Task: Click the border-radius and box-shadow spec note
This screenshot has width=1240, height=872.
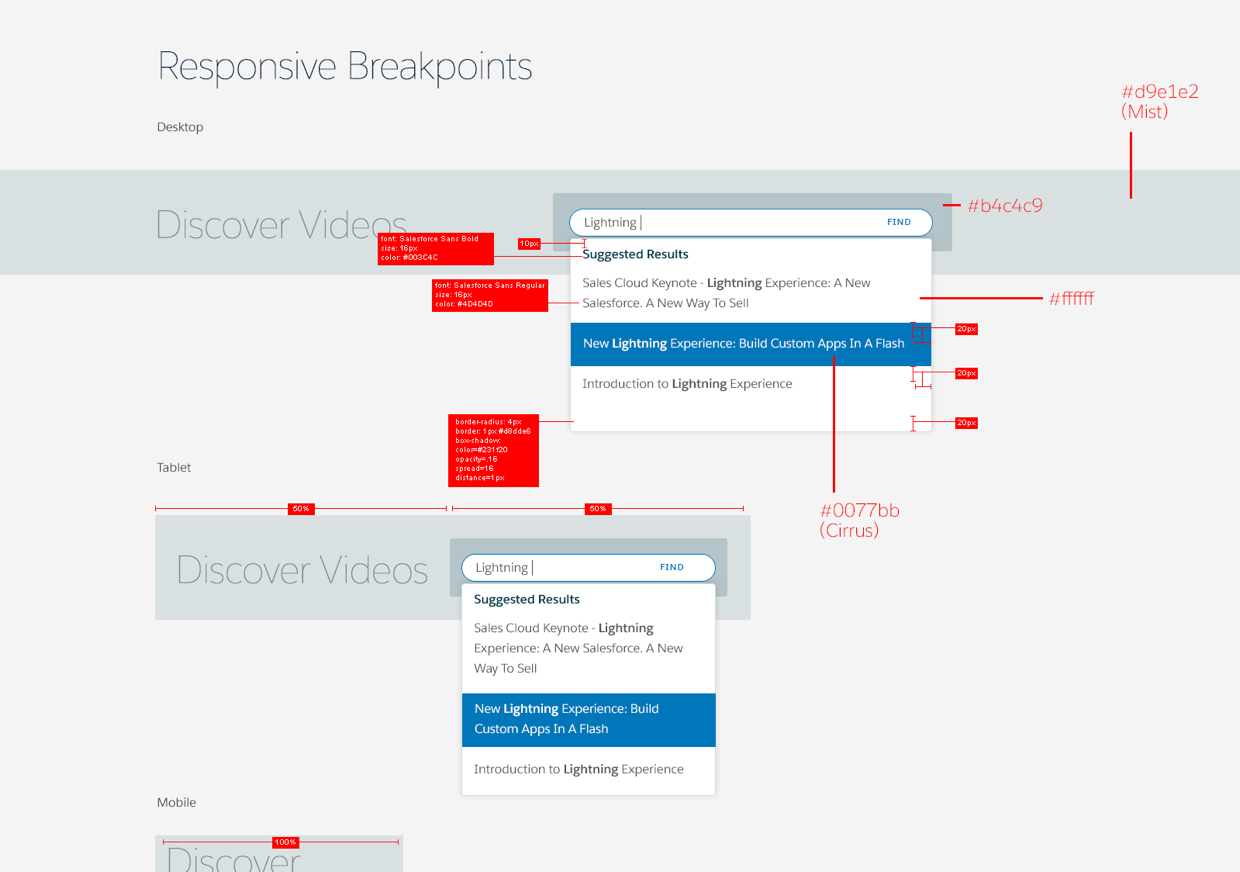Action: [493, 450]
